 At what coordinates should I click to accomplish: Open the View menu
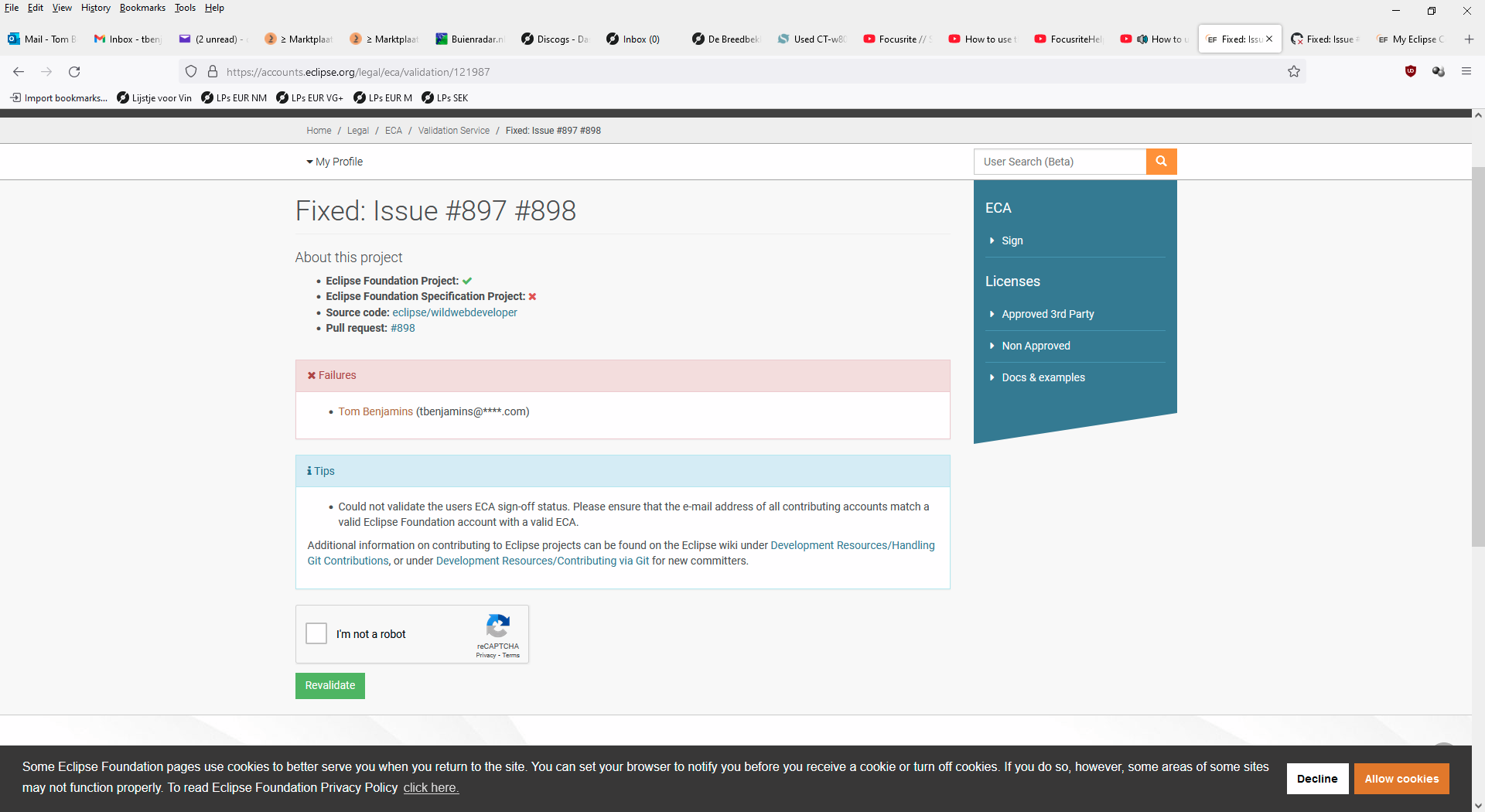62,8
